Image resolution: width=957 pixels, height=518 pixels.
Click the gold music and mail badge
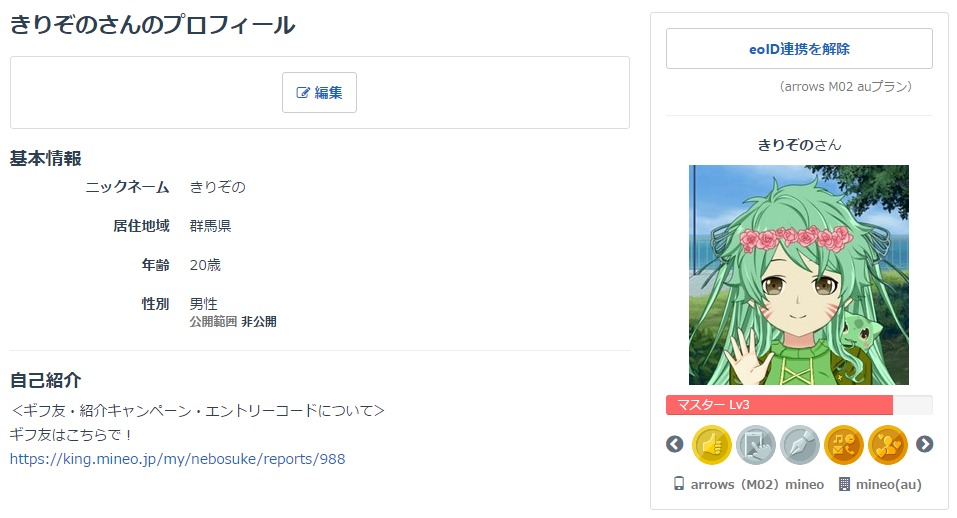pos(844,444)
